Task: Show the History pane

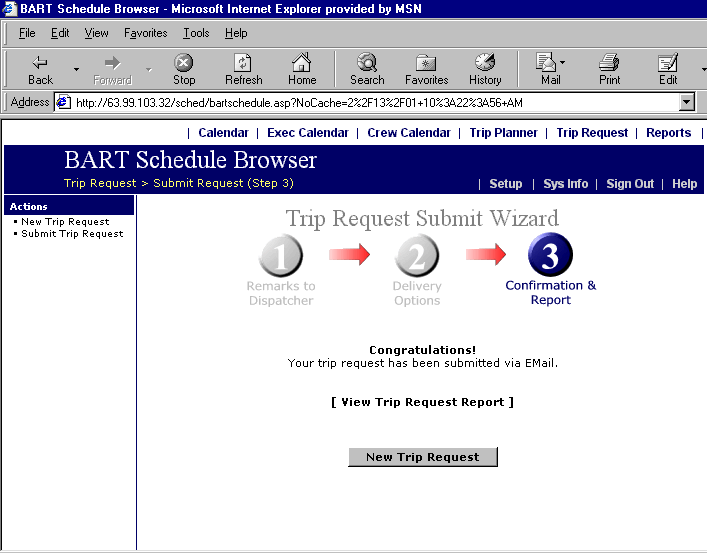Action: [485, 69]
